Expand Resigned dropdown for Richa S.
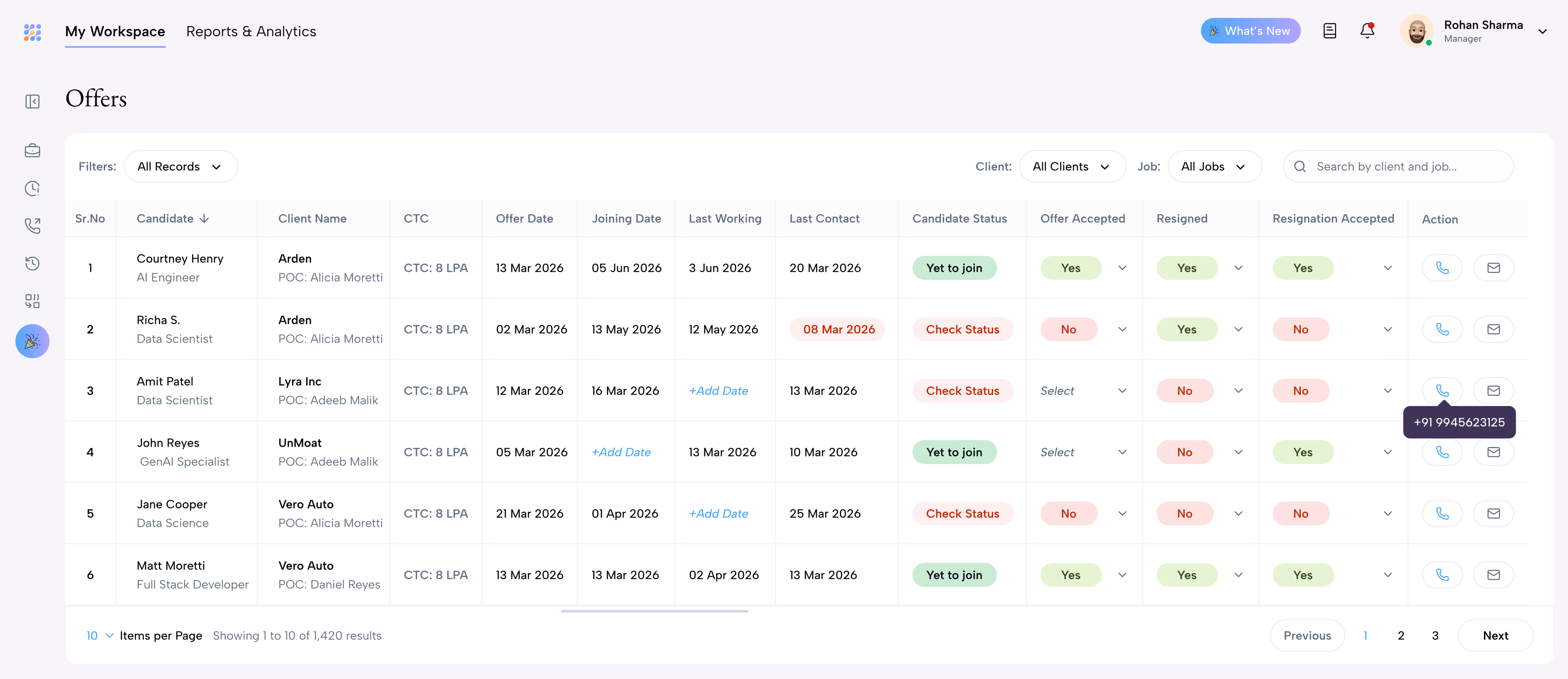 click(1238, 329)
